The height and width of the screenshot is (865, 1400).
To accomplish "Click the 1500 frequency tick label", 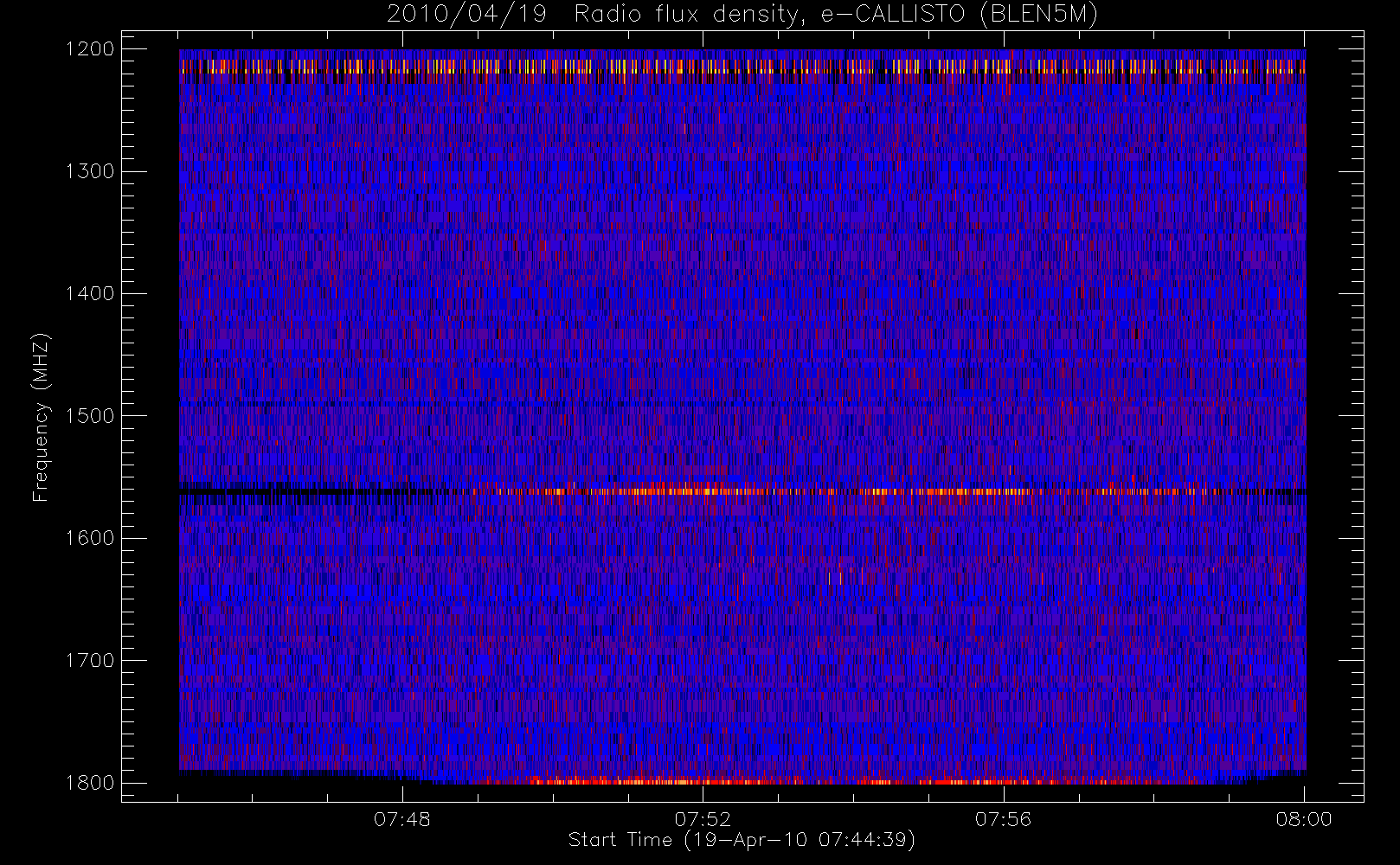I will click(x=90, y=416).
